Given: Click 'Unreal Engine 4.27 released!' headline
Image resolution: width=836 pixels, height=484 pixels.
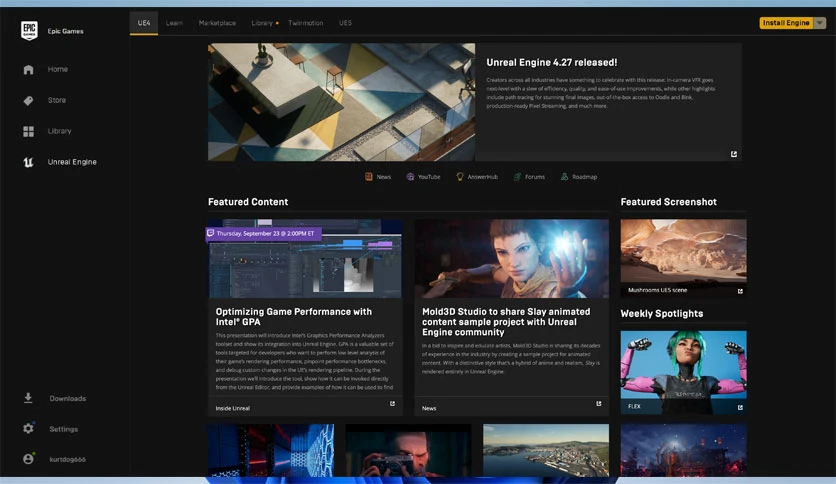Looking at the screenshot, I should coord(552,62).
